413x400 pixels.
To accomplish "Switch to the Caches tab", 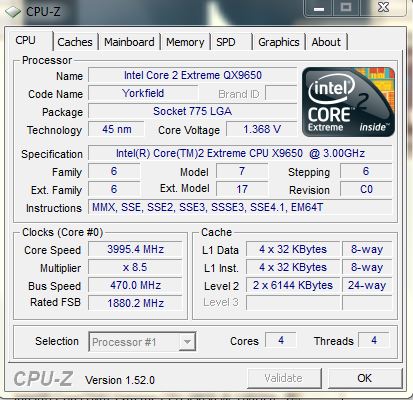I will [x=75, y=42].
